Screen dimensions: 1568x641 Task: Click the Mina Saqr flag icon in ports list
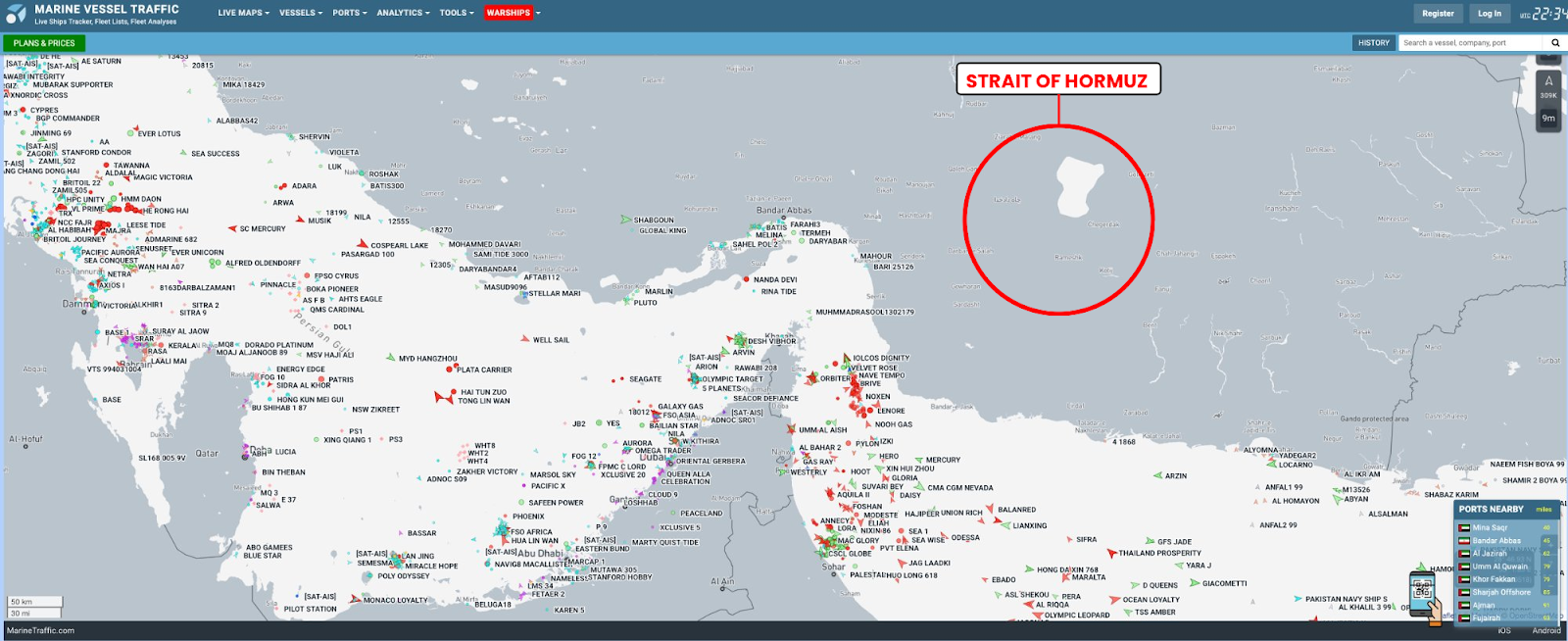(x=1464, y=528)
